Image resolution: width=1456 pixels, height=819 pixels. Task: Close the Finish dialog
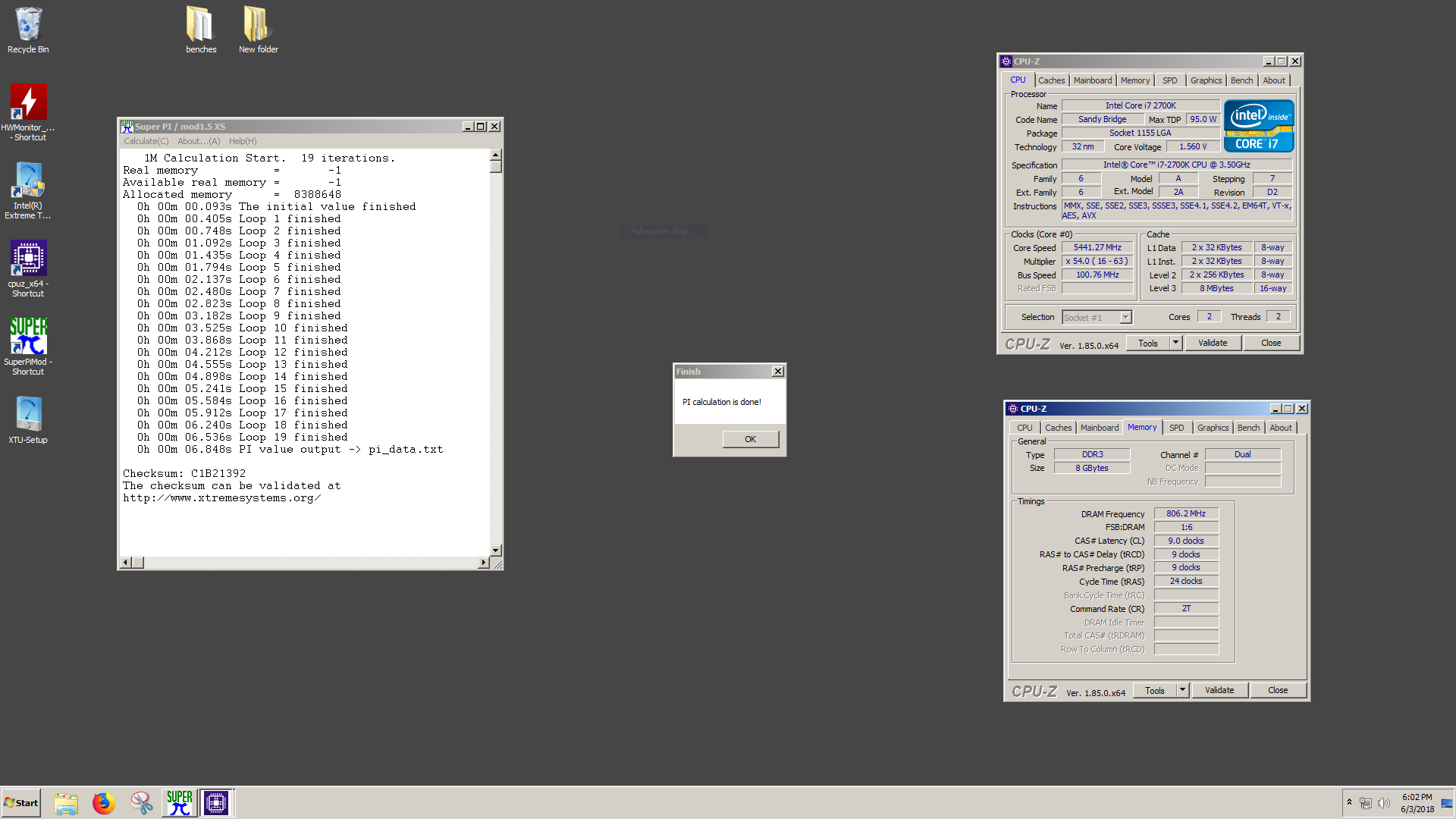[777, 372]
